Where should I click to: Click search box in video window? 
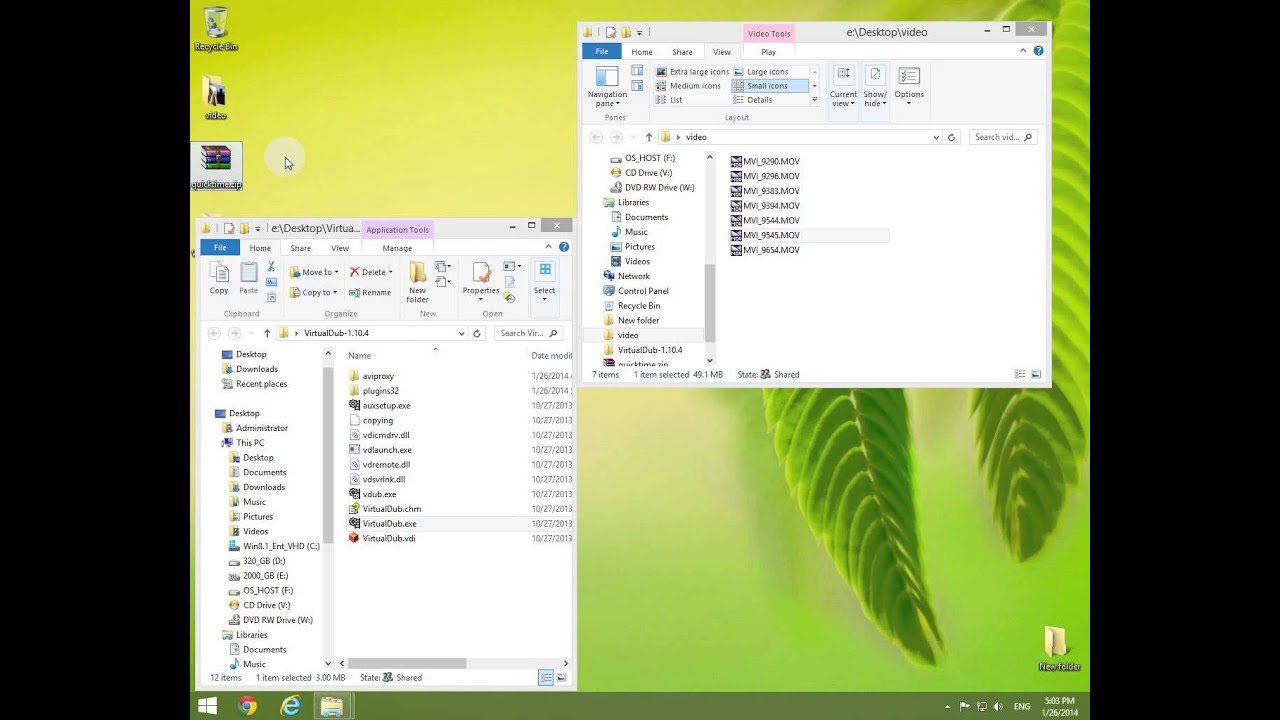pos(1003,137)
